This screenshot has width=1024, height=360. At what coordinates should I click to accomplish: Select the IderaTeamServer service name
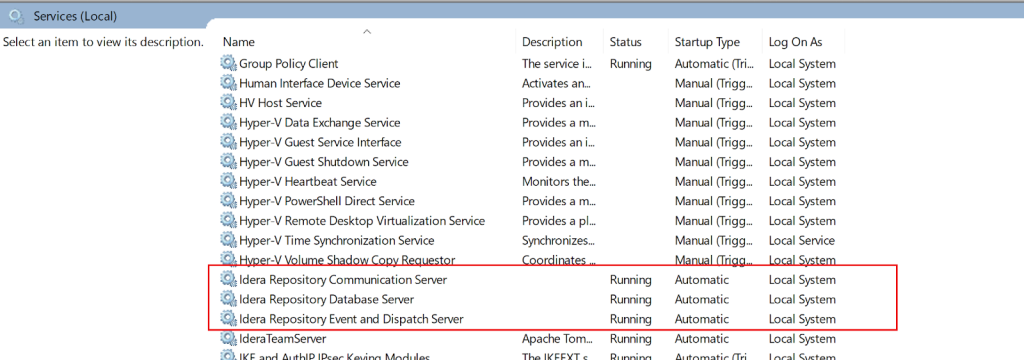coord(282,338)
